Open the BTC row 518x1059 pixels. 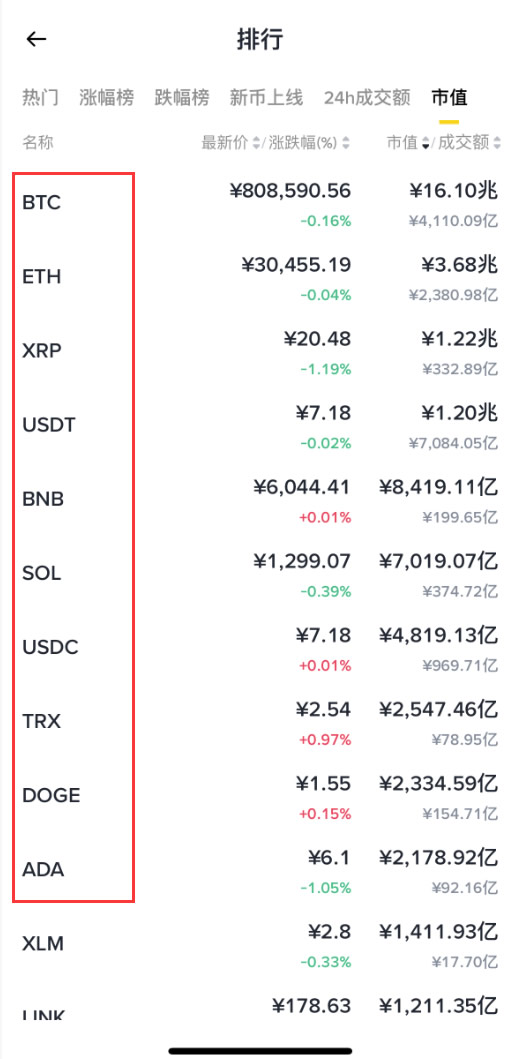pyautogui.click(x=259, y=203)
